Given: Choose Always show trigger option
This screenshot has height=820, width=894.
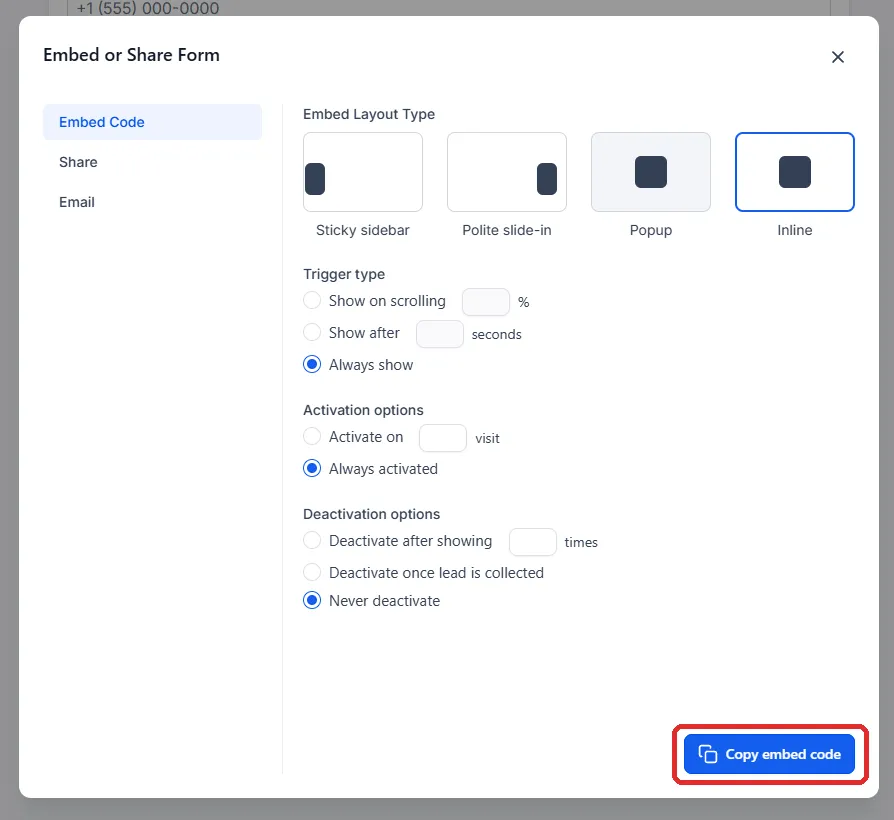Looking at the screenshot, I should pos(312,364).
